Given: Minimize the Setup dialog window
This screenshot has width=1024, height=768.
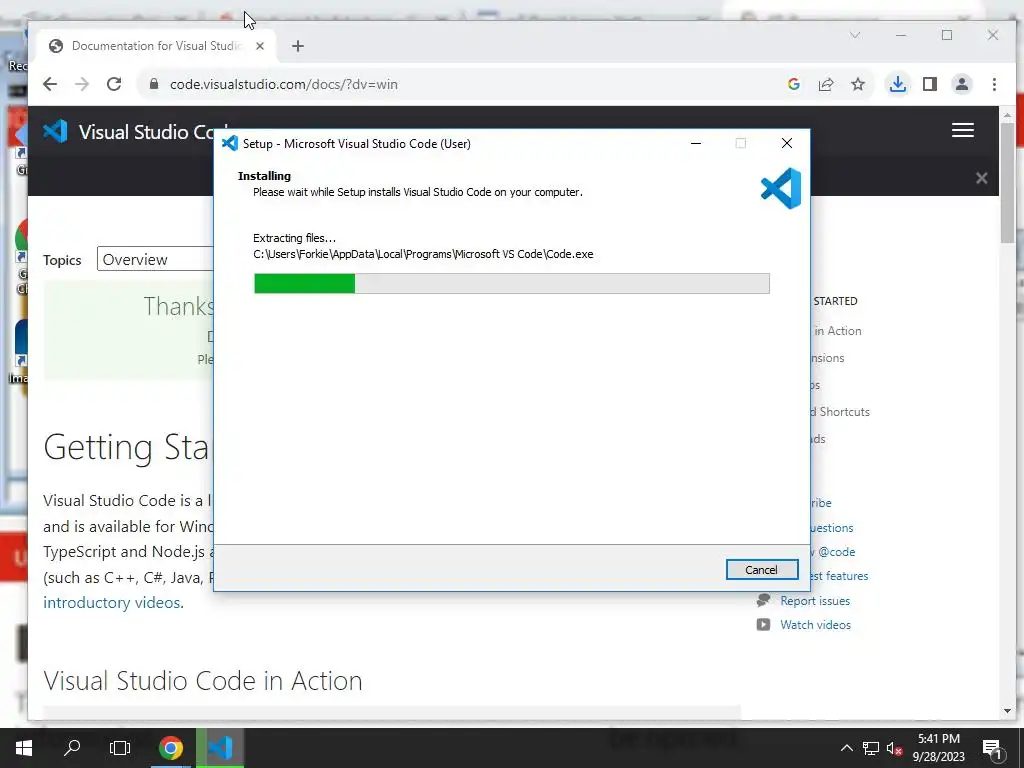Looking at the screenshot, I should click(x=696, y=143).
